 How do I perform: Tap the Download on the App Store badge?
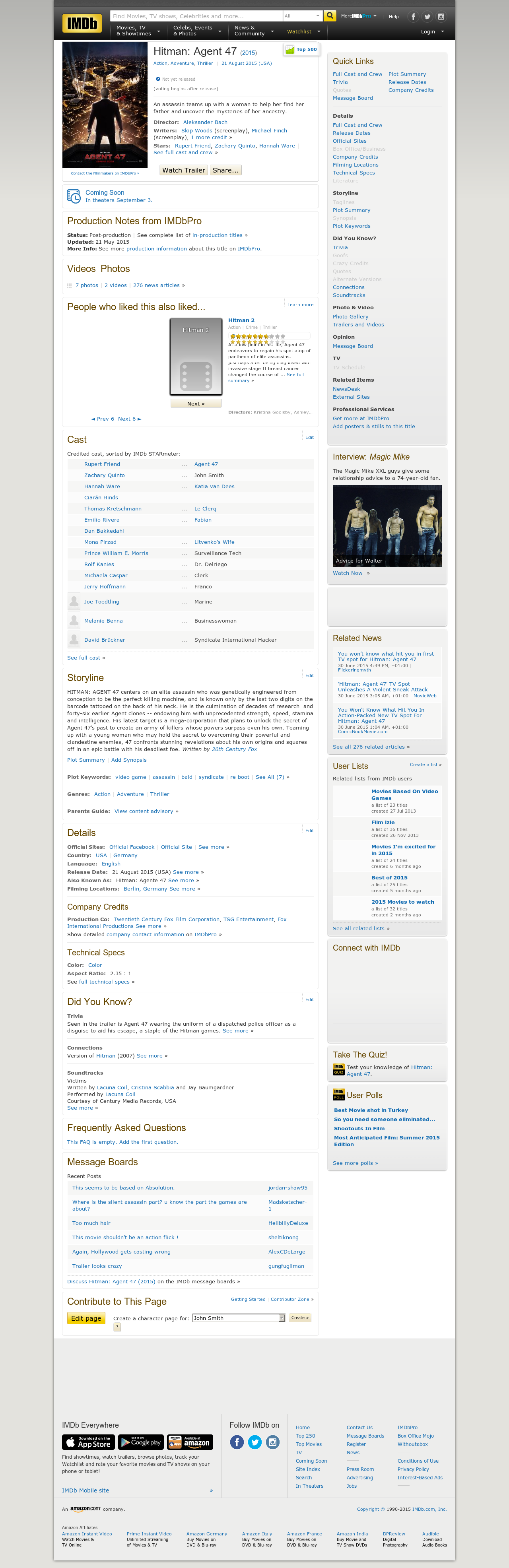88,1442
